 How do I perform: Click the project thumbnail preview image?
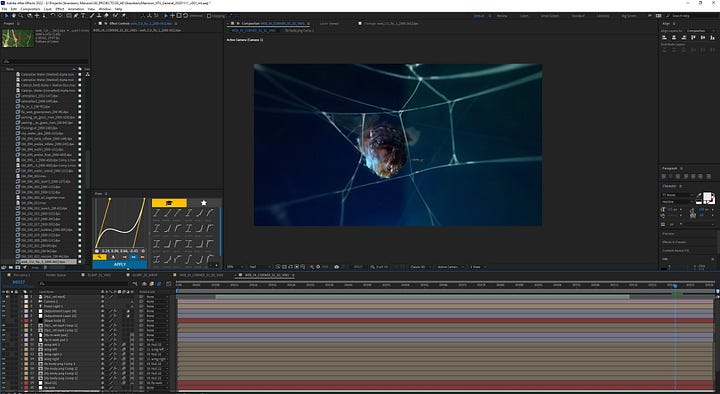click(x=17, y=38)
